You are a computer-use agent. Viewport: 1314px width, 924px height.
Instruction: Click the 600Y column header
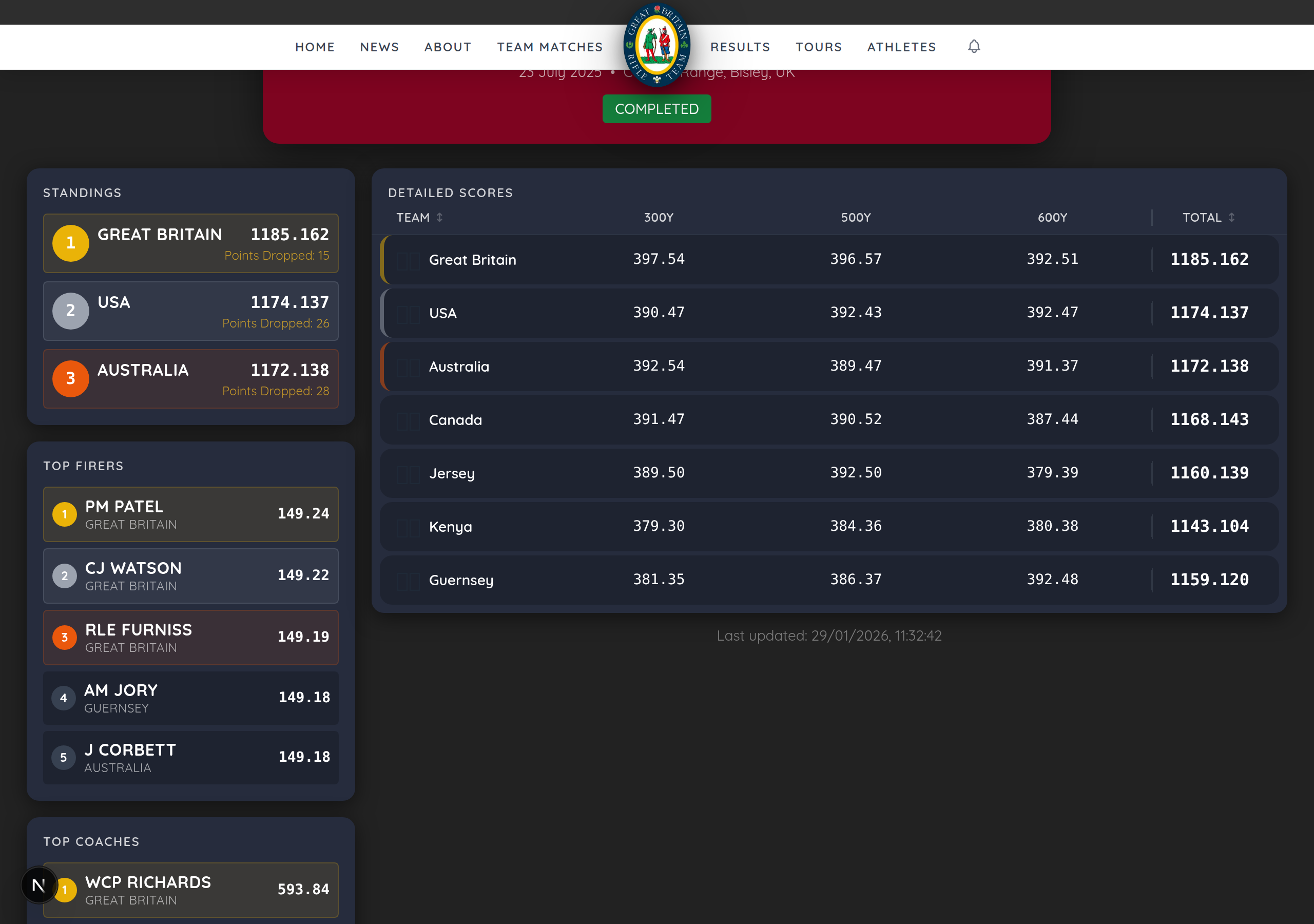coord(1052,218)
